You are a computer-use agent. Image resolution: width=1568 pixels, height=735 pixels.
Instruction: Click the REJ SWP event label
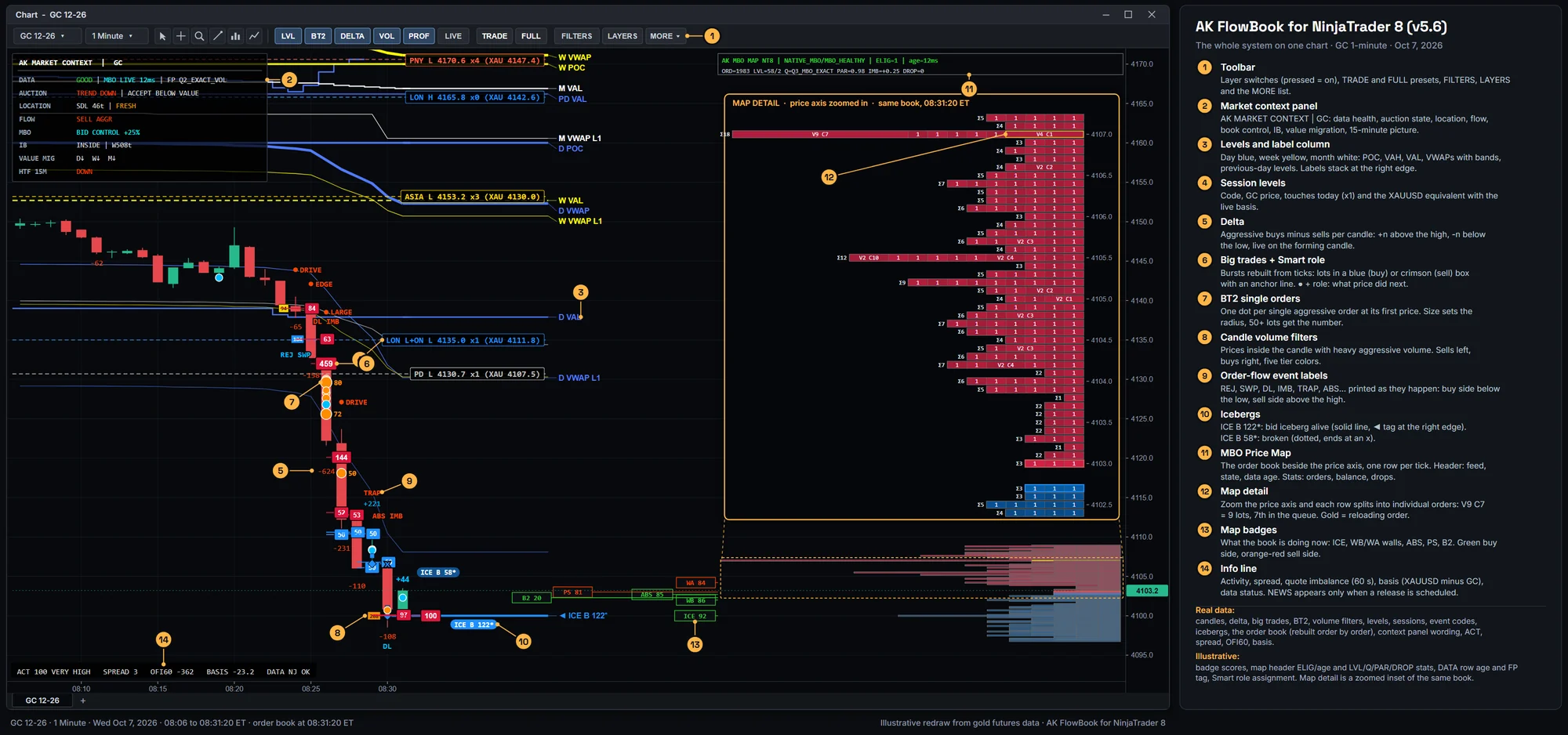pos(296,355)
